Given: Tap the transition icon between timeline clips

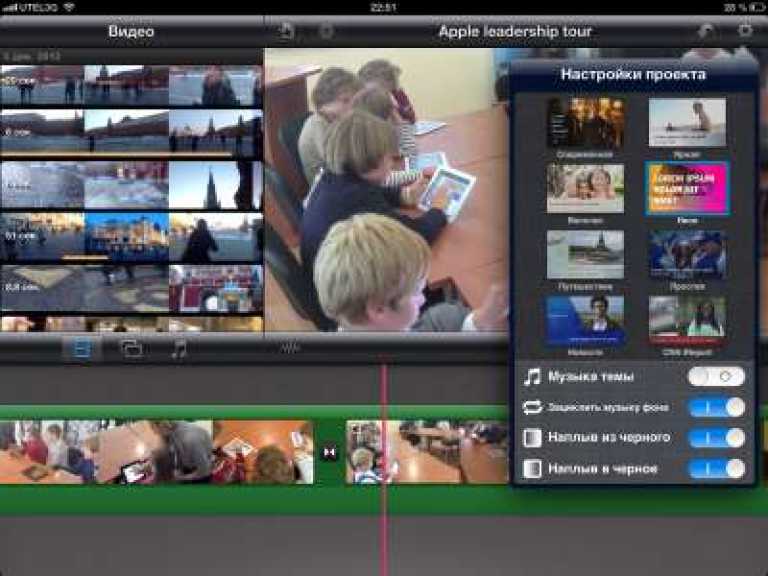Looking at the screenshot, I should [330, 453].
